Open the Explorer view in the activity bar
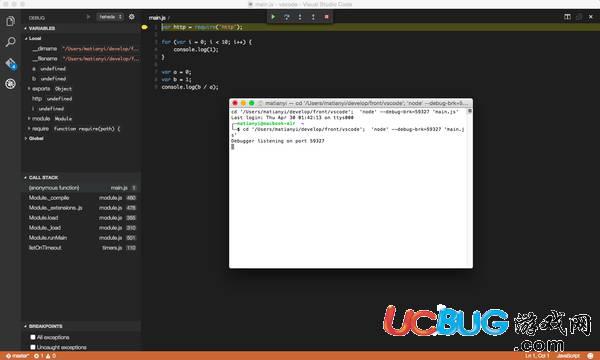 (x=10, y=21)
